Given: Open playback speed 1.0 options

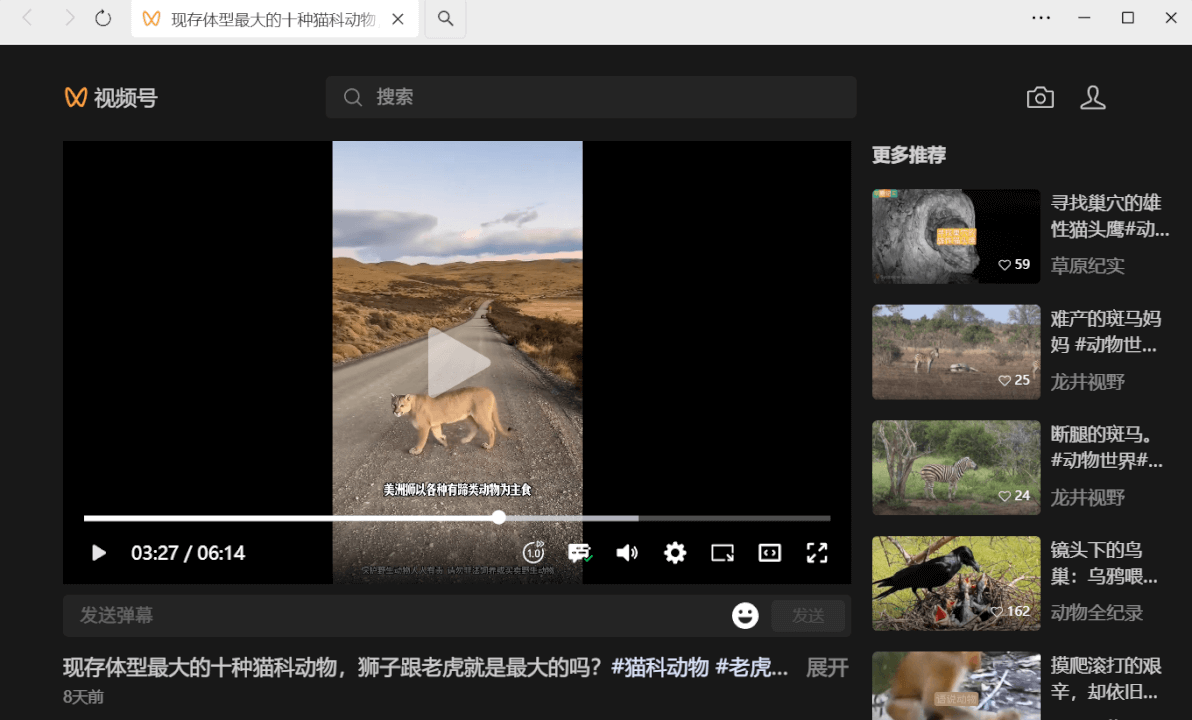Looking at the screenshot, I should (533, 552).
